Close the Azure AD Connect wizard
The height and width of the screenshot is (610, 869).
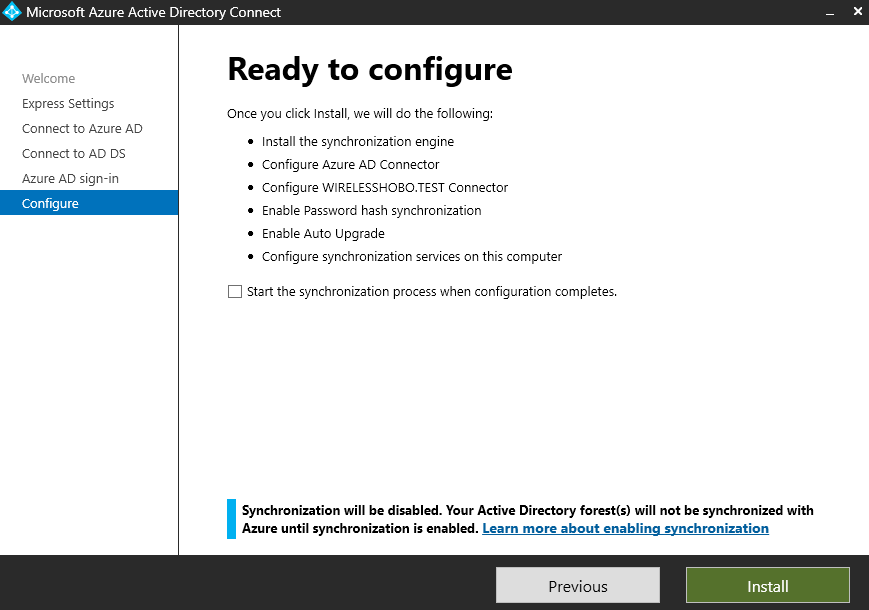point(856,13)
